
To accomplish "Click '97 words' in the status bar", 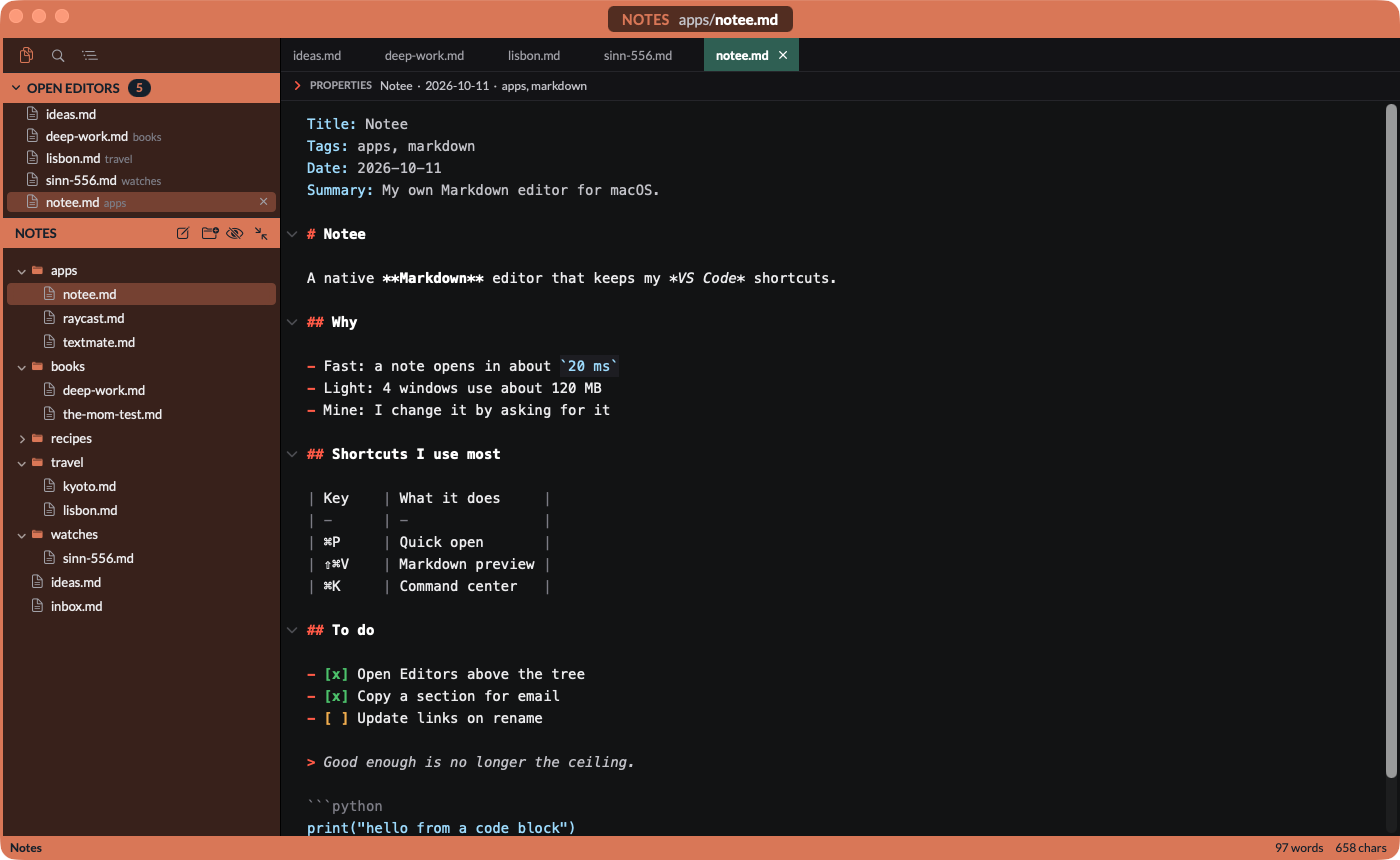I will point(1299,848).
